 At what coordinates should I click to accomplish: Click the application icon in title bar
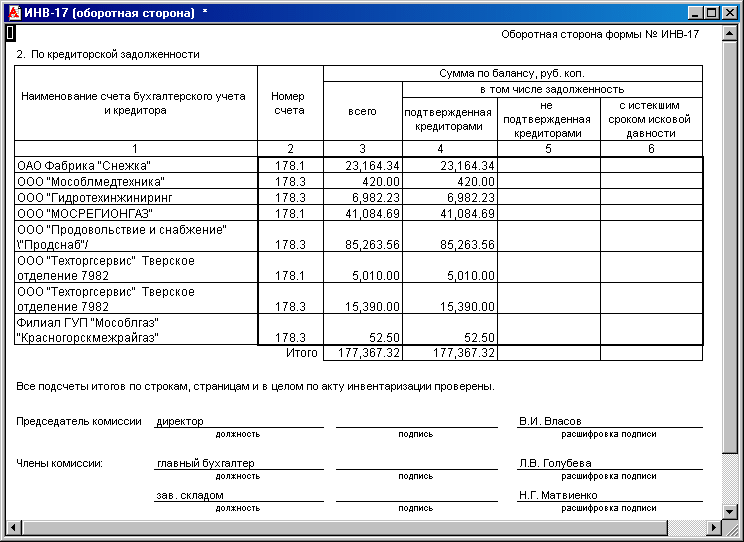pyautogui.click(x=15, y=13)
